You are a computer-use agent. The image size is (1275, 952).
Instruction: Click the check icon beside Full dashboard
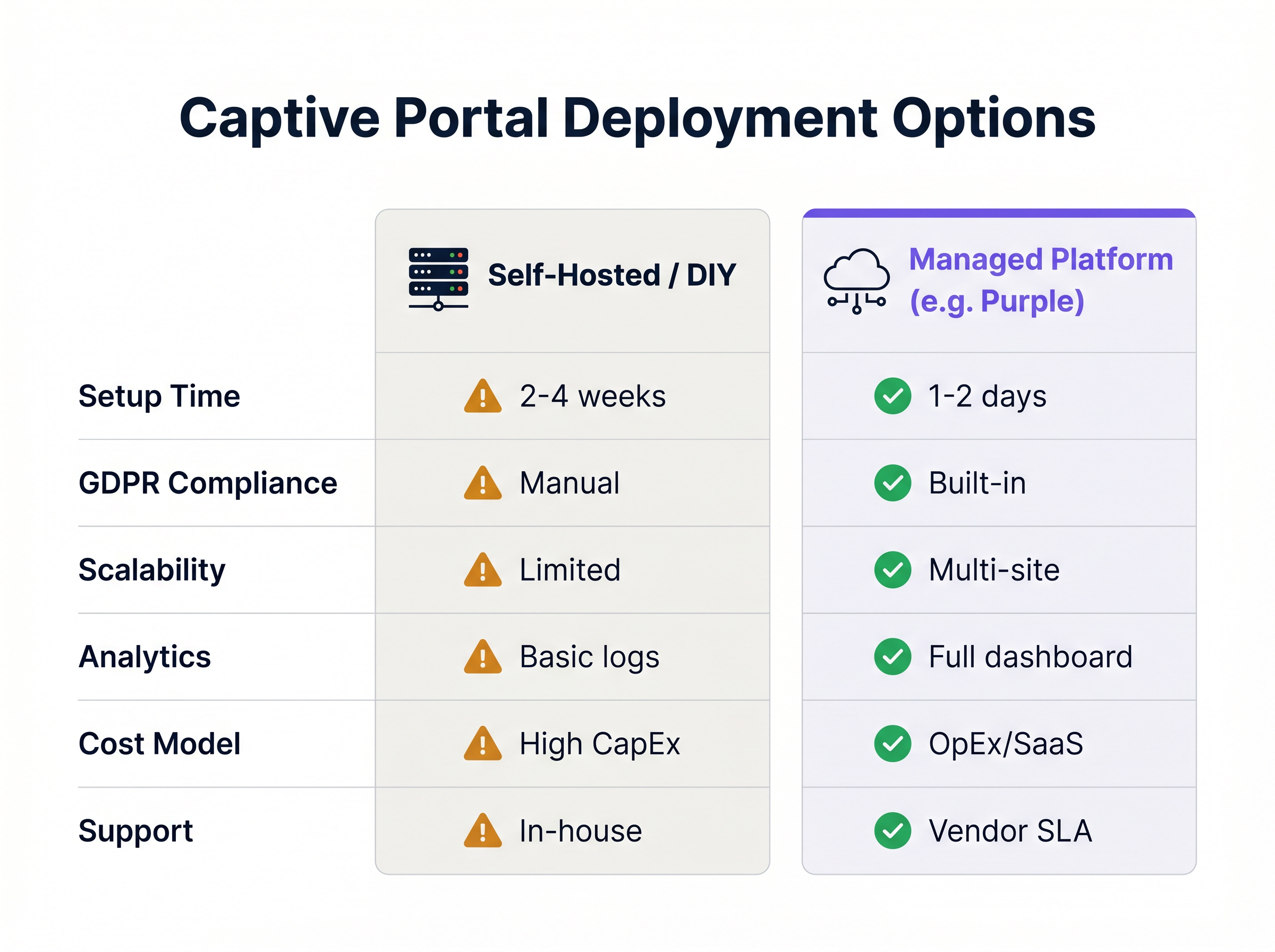pos(892,657)
